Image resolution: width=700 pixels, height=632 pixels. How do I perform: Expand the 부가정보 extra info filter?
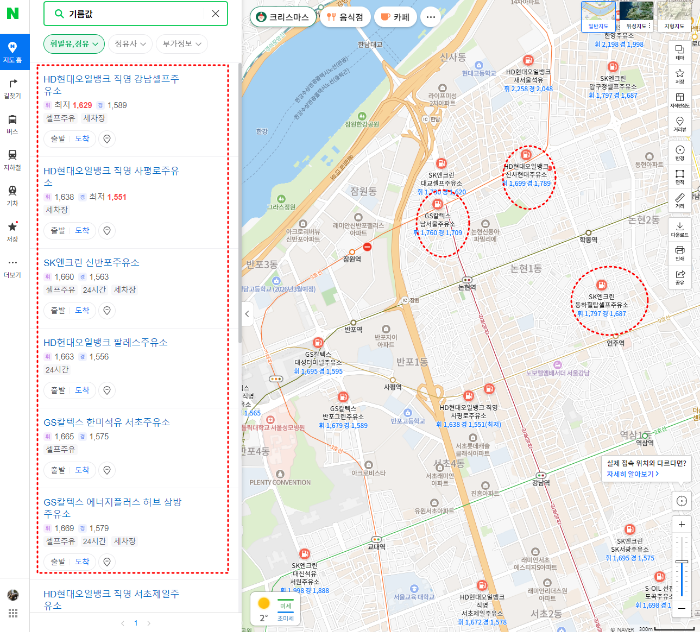click(182, 44)
